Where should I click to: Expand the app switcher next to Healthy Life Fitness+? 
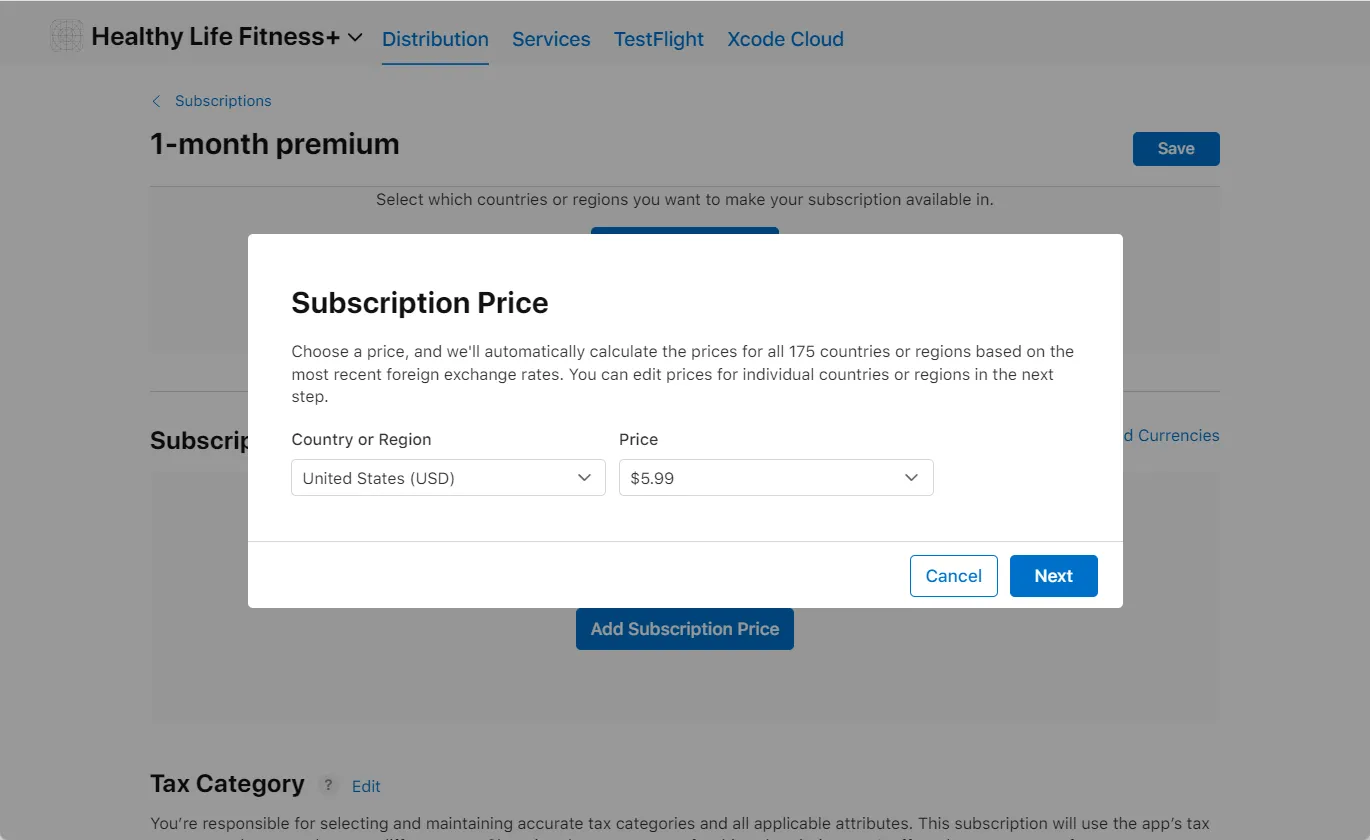tap(355, 37)
